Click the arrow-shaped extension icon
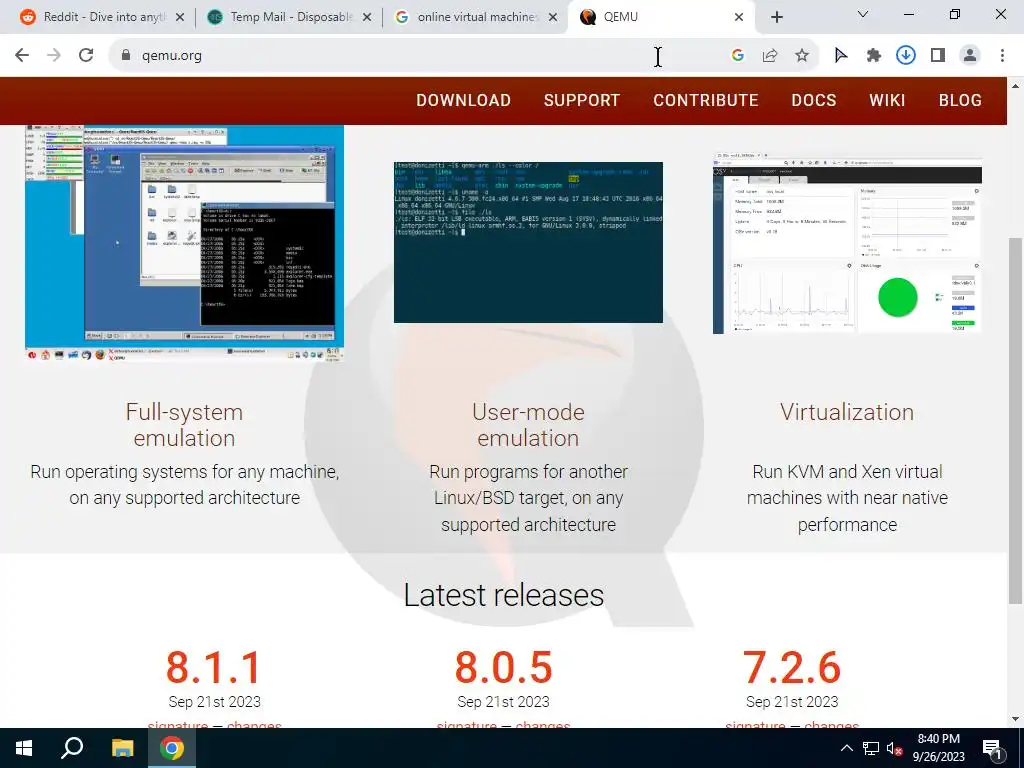 coord(841,56)
